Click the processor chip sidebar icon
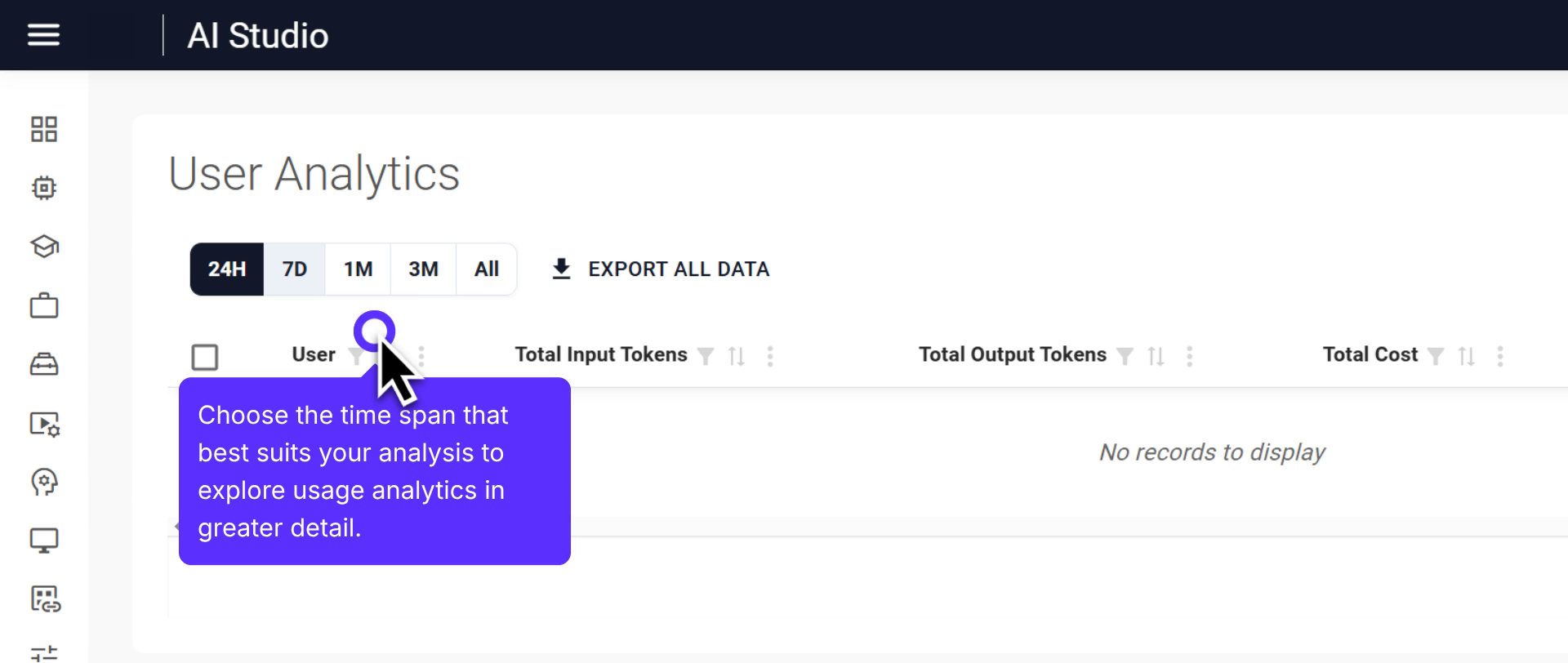Viewport: 1568px width, 663px height. 44,188
